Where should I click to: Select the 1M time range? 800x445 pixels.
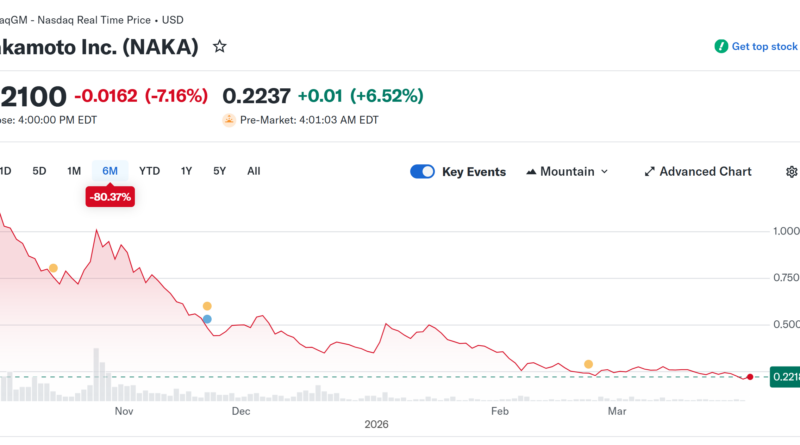[x=74, y=171]
